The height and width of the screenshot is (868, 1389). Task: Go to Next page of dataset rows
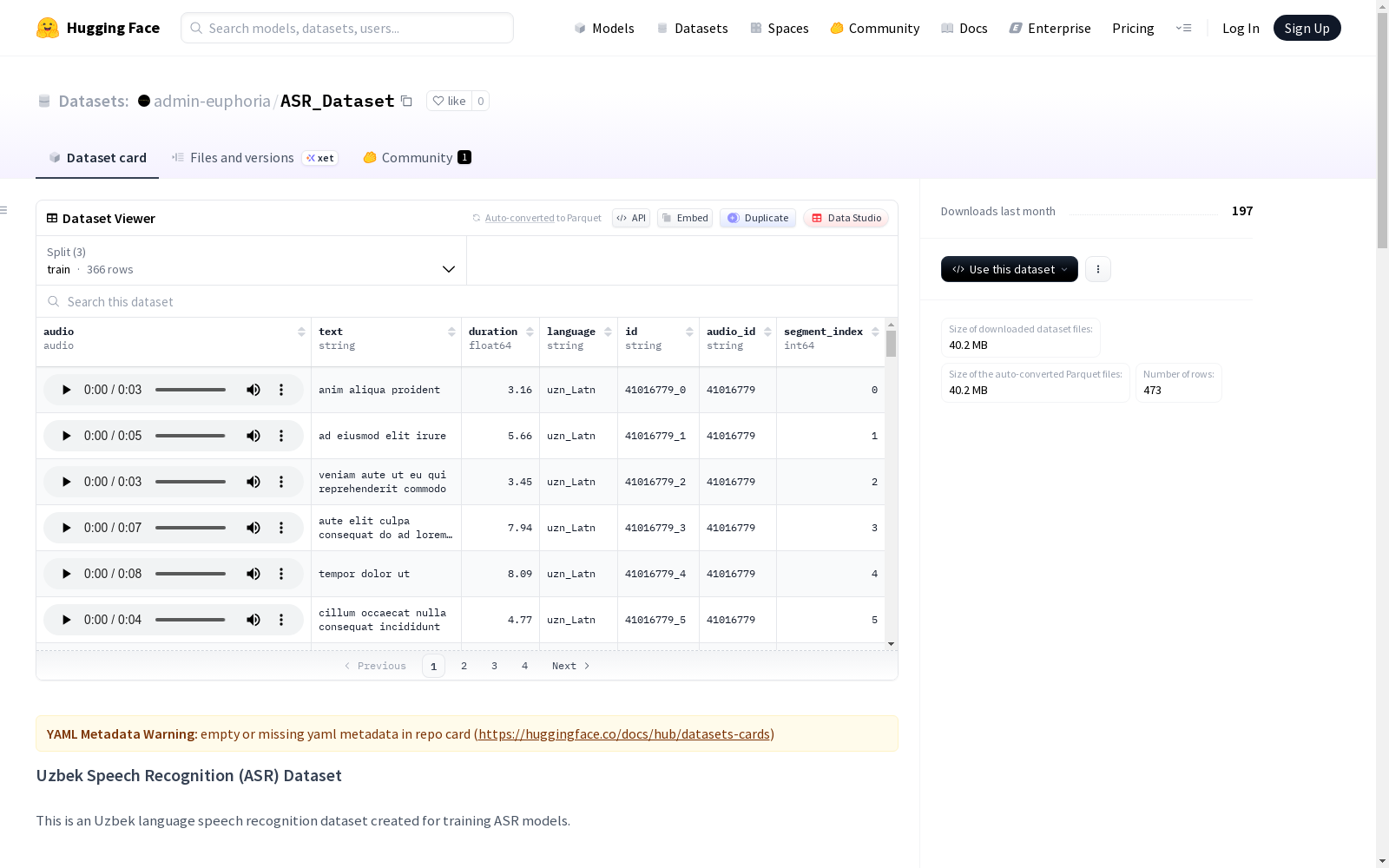coord(571,666)
